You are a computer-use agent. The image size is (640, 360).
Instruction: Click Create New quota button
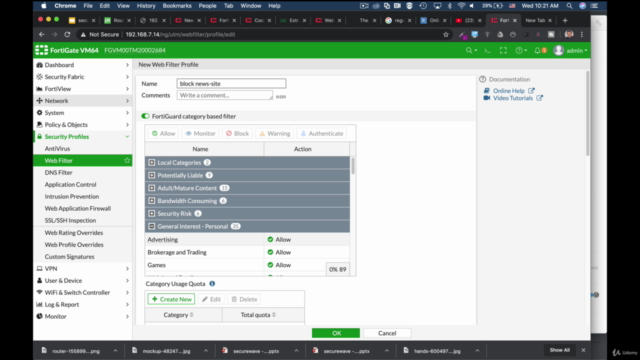pyautogui.click(x=171, y=299)
